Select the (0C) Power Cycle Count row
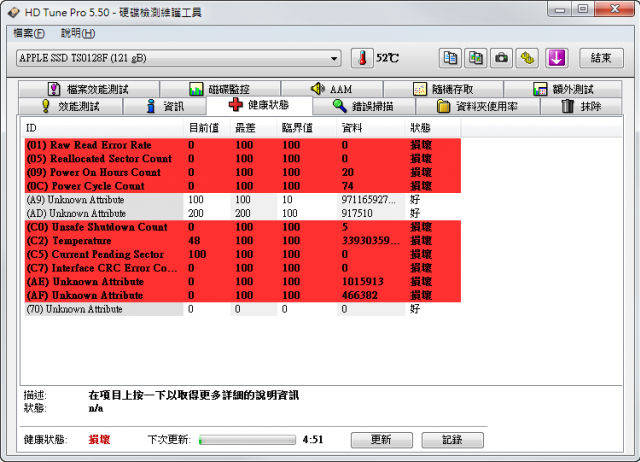640x462 pixels. pyautogui.click(x=242, y=186)
